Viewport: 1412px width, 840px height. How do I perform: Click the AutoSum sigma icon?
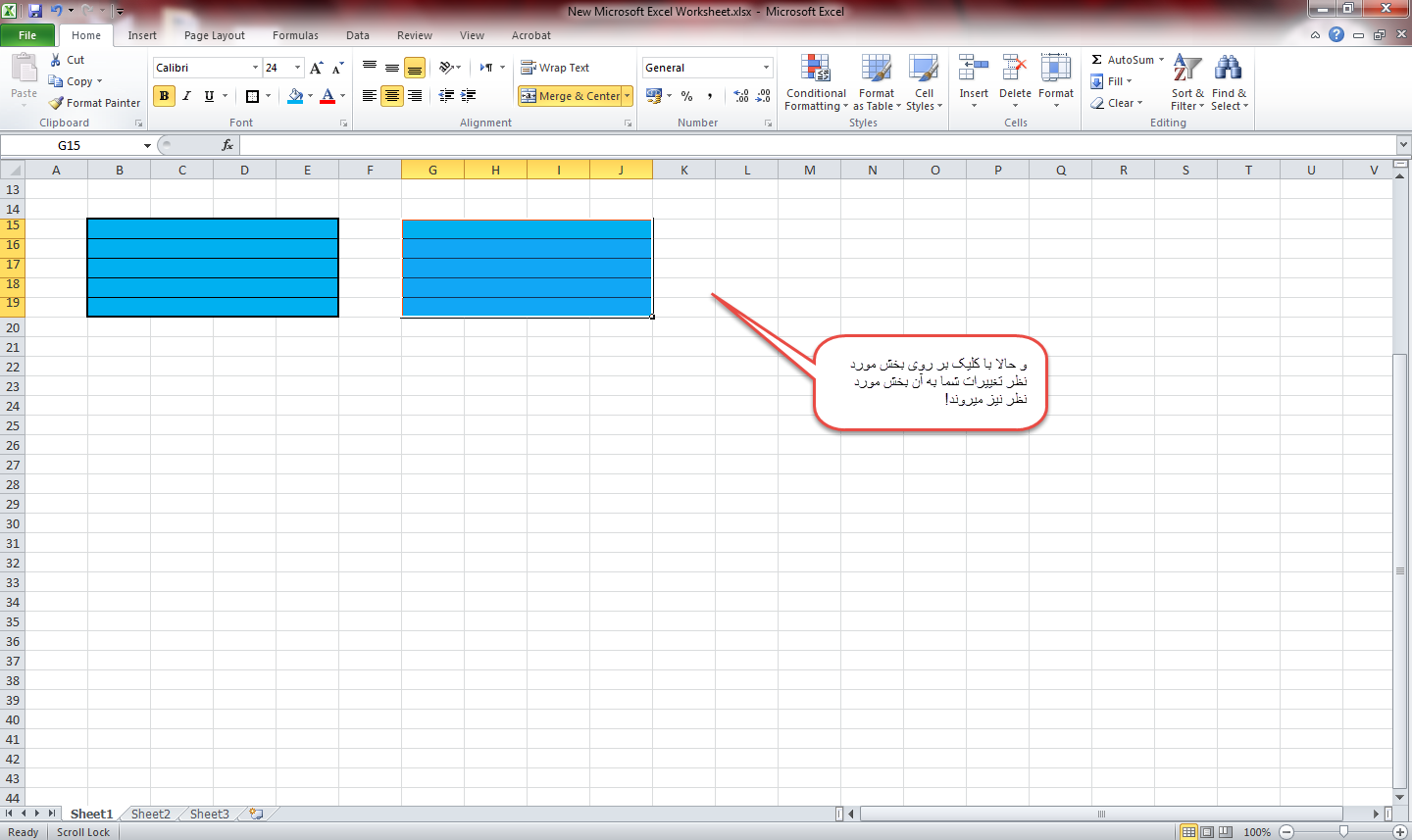click(1097, 60)
